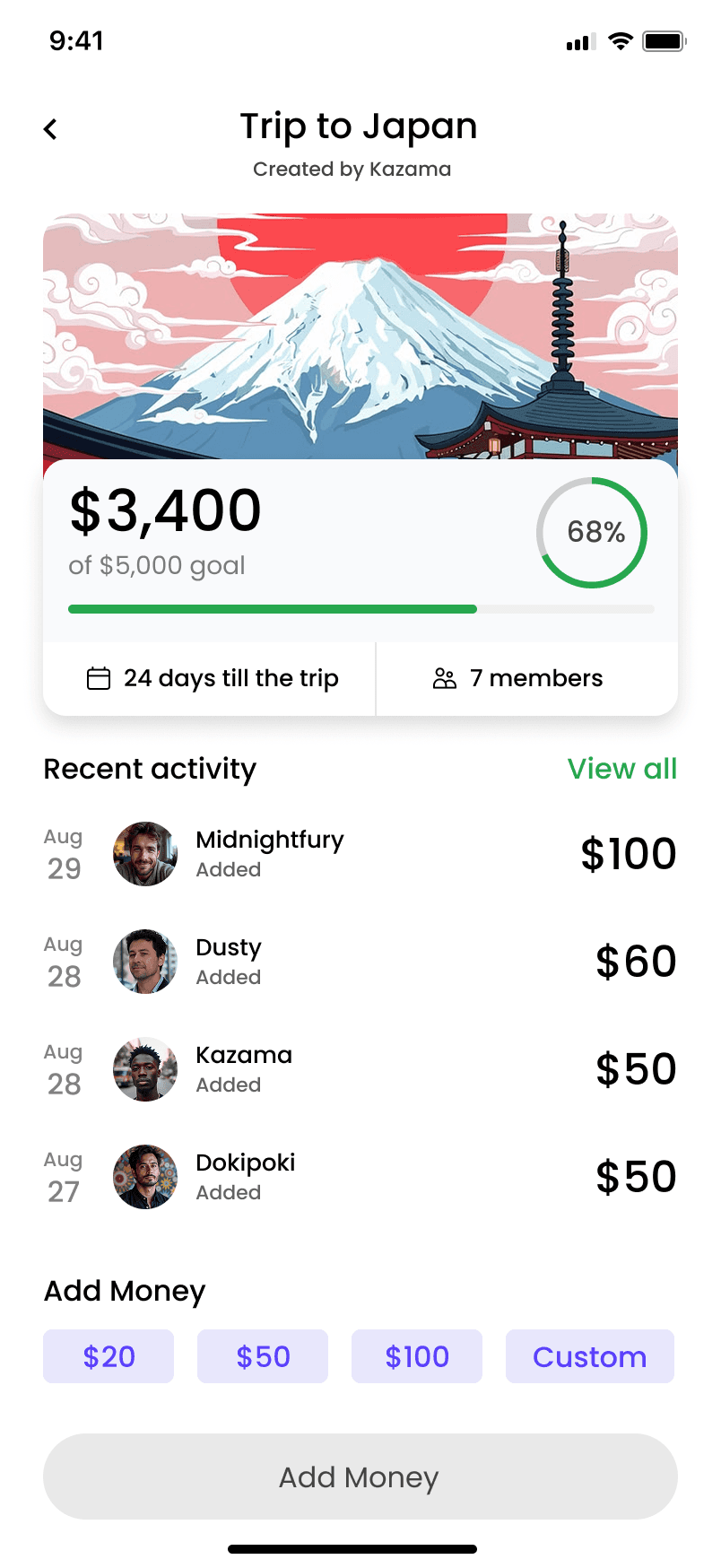This screenshot has height=1568, width=721.
Task: Go back using the left chevron
Action: 50,129
